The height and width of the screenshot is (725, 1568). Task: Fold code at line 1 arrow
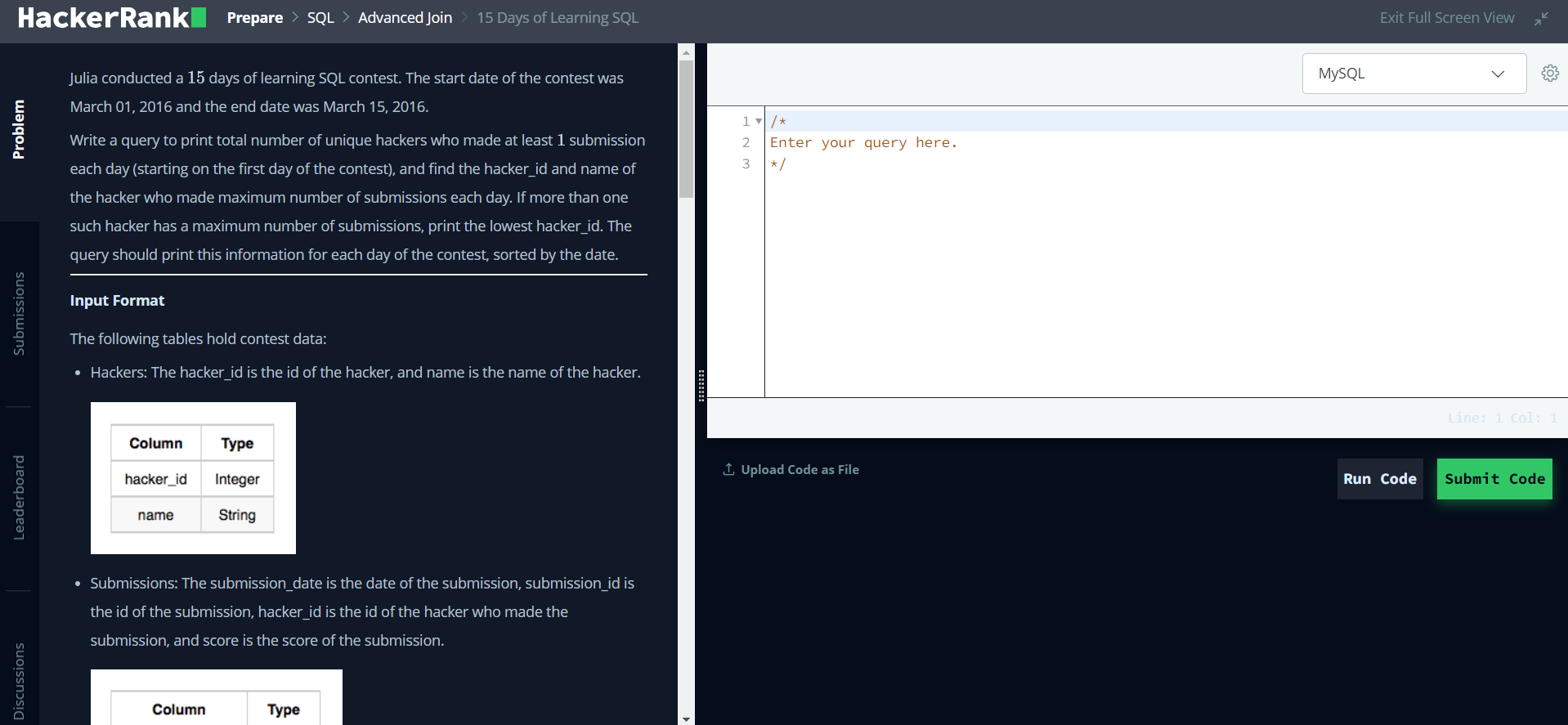point(759,122)
